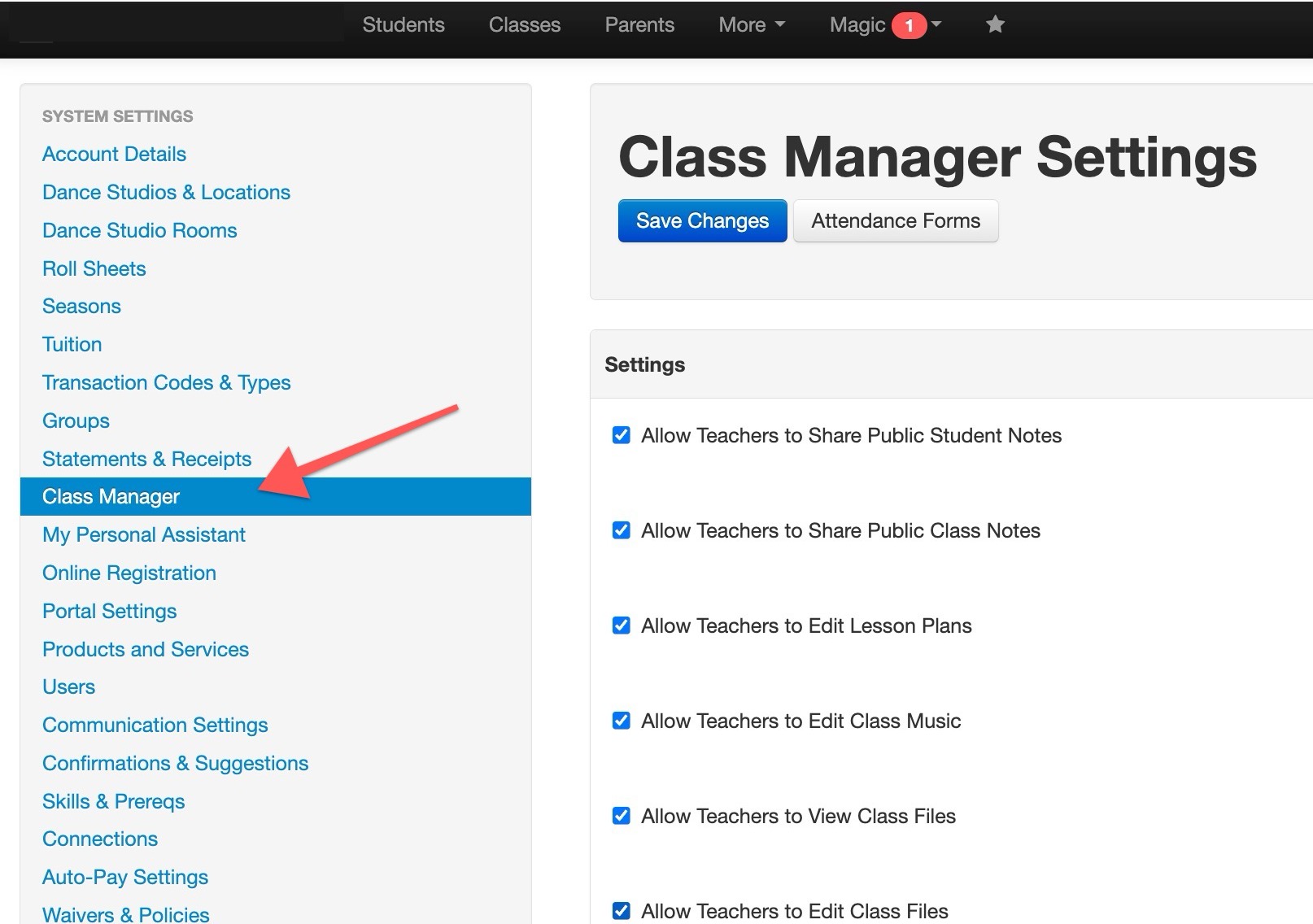Uncheck Allow Teachers to Edit Class Music
Viewport: 1313px width, 924px height.
click(622, 721)
